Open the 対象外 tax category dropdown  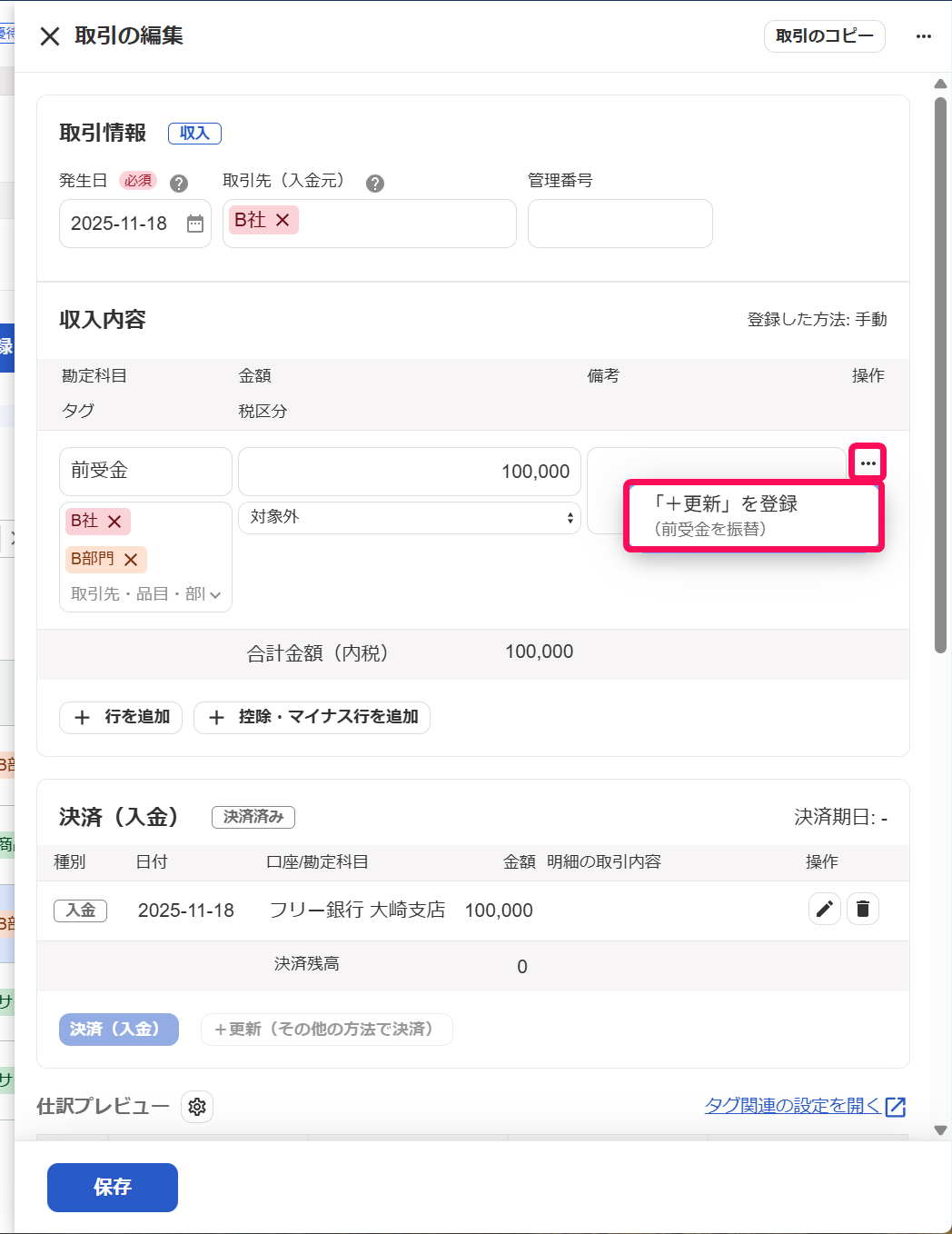tap(409, 518)
